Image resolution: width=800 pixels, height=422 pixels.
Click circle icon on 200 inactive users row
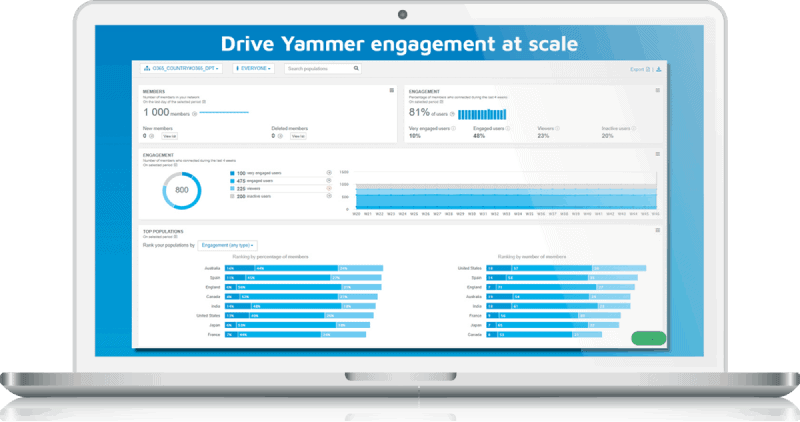tap(329, 196)
